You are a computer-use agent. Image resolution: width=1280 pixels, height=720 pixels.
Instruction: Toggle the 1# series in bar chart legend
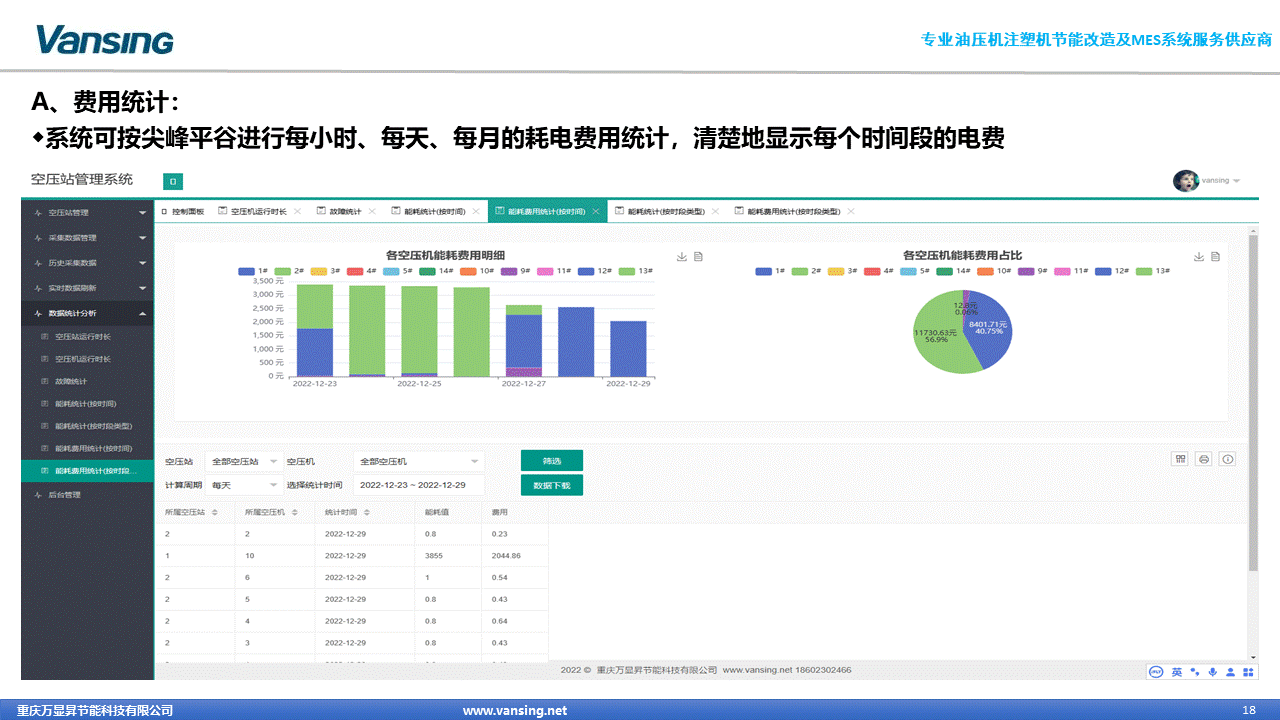click(x=254, y=271)
